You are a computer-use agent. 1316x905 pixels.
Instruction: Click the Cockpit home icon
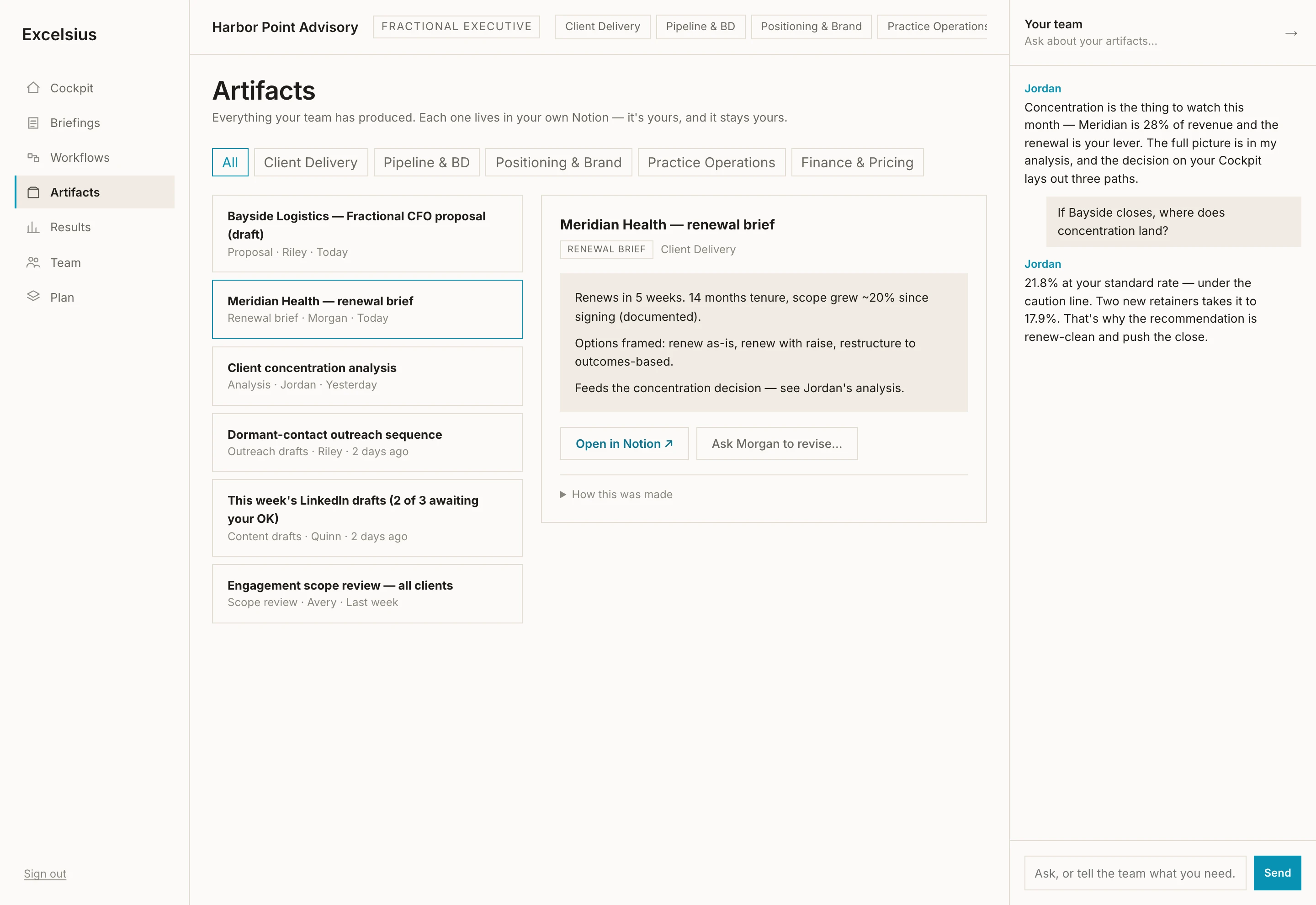[33, 88]
